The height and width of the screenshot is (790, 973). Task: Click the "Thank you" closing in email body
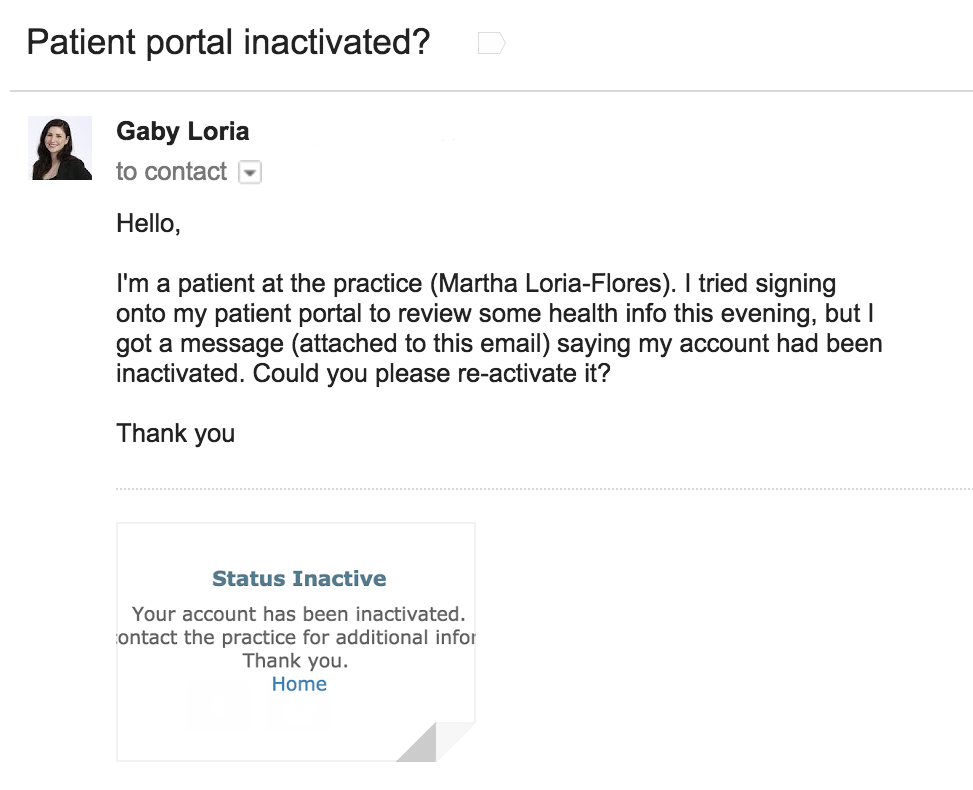[x=176, y=433]
